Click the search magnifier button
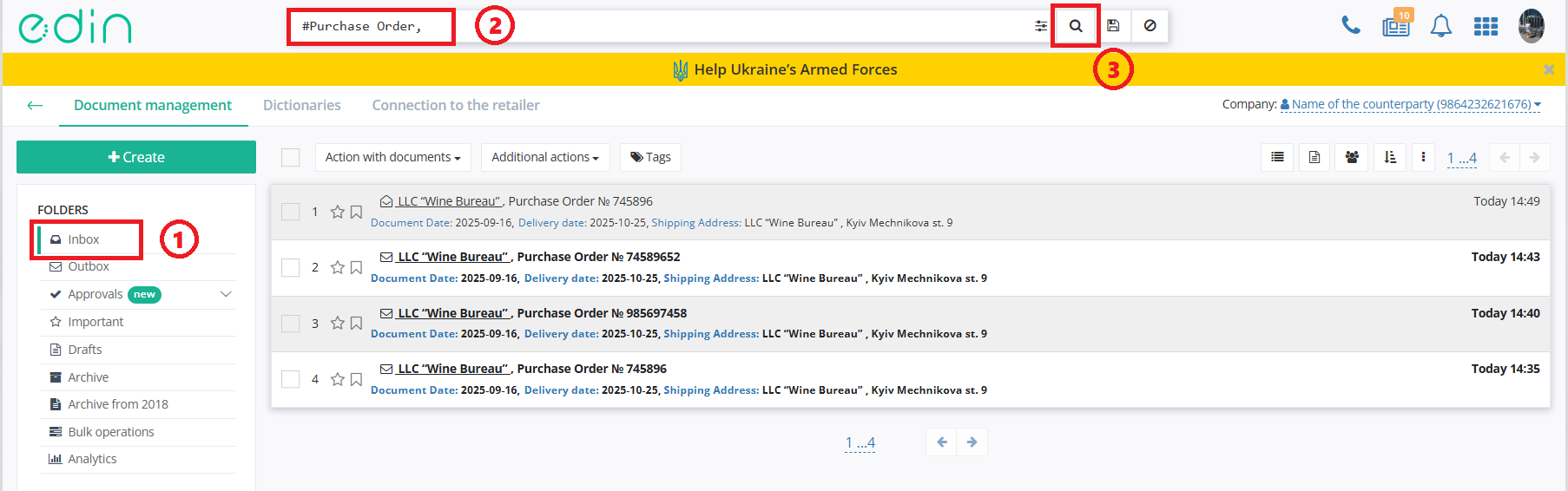The height and width of the screenshot is (491, 1568). click(1076, 26)
